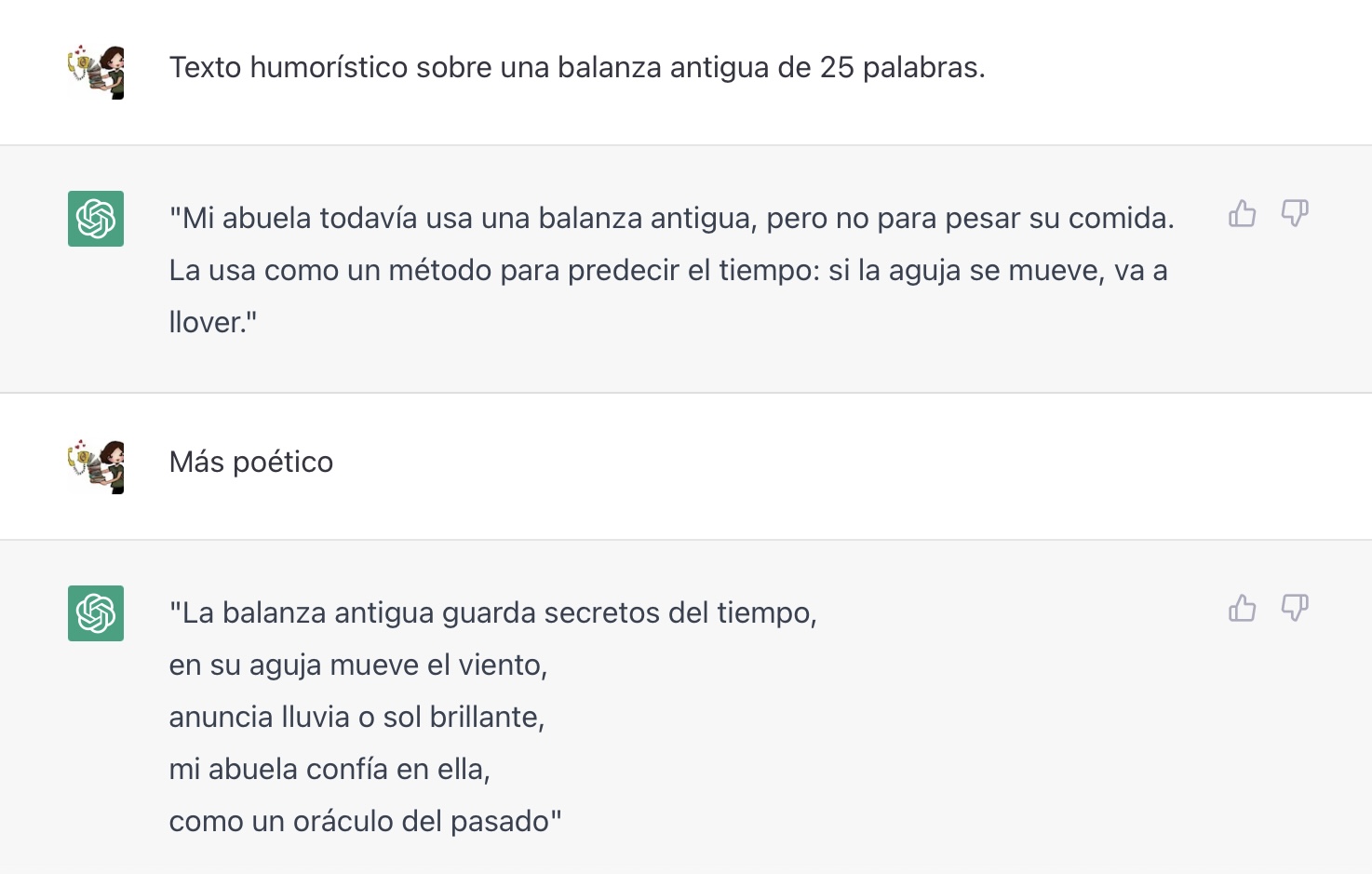Screen dimensions: 1372x874
Task: Click the number '25' in the first prompt
Action: [837, 68]
